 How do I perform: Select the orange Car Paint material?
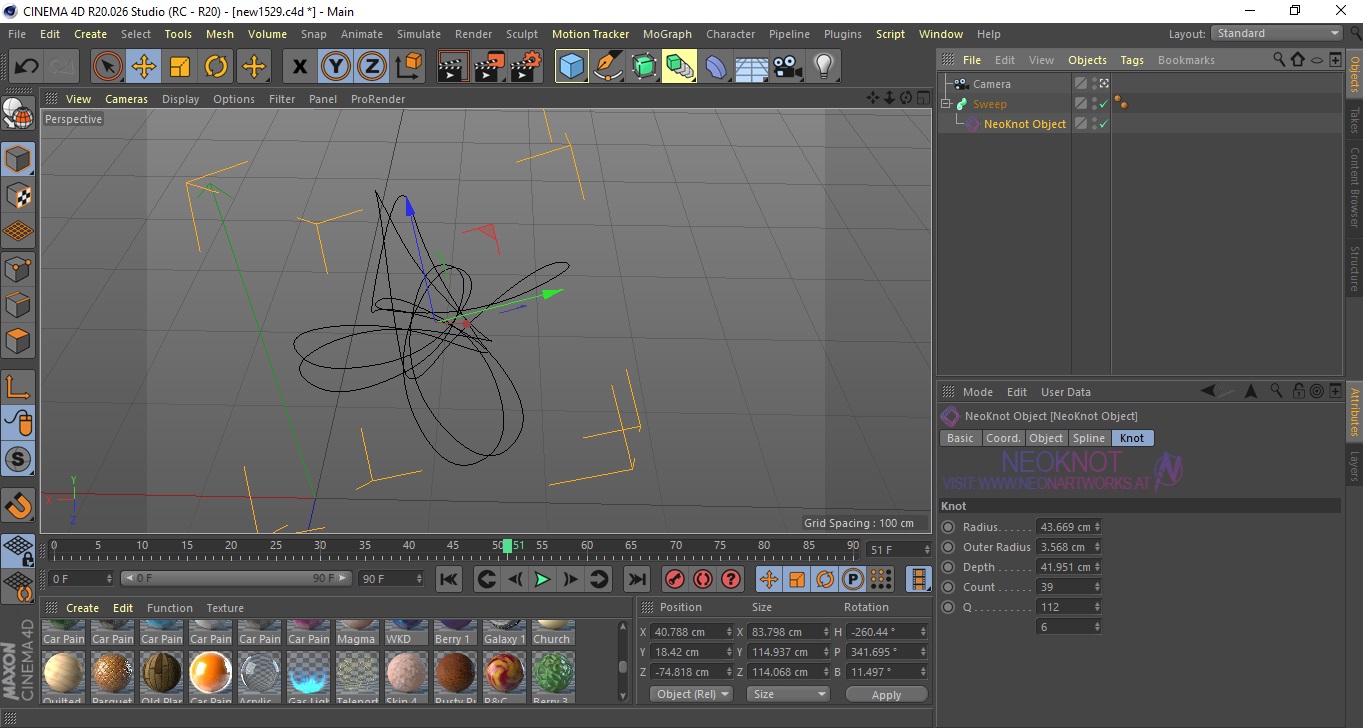211,672
